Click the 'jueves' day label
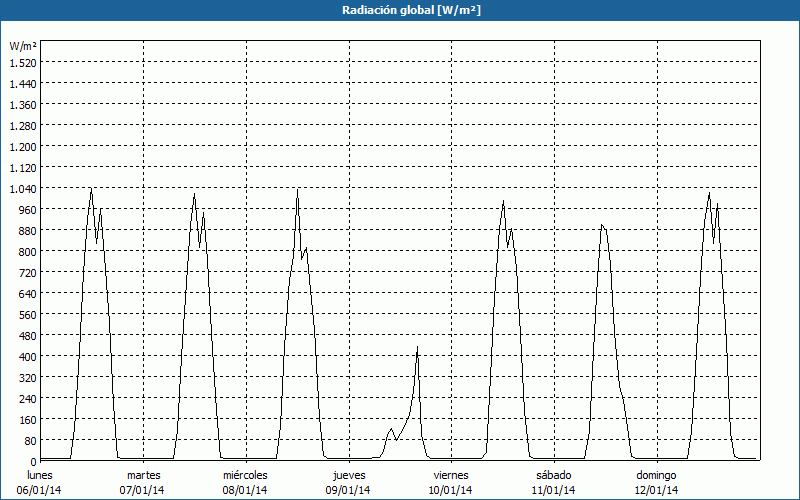800x500 pixels. (x=348, y=475)
